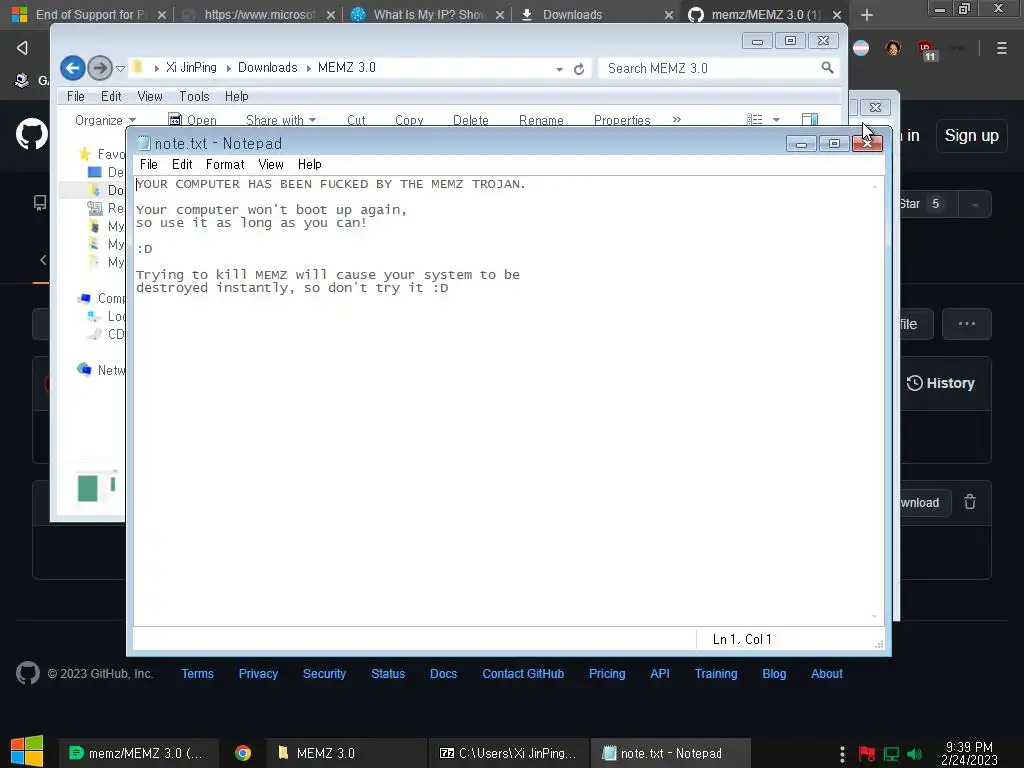Open the Tools menu in Explorer window
Image resolution: width=1024 pixels, height=768 pixels.
pyautogui.click(x=194, y=96)
